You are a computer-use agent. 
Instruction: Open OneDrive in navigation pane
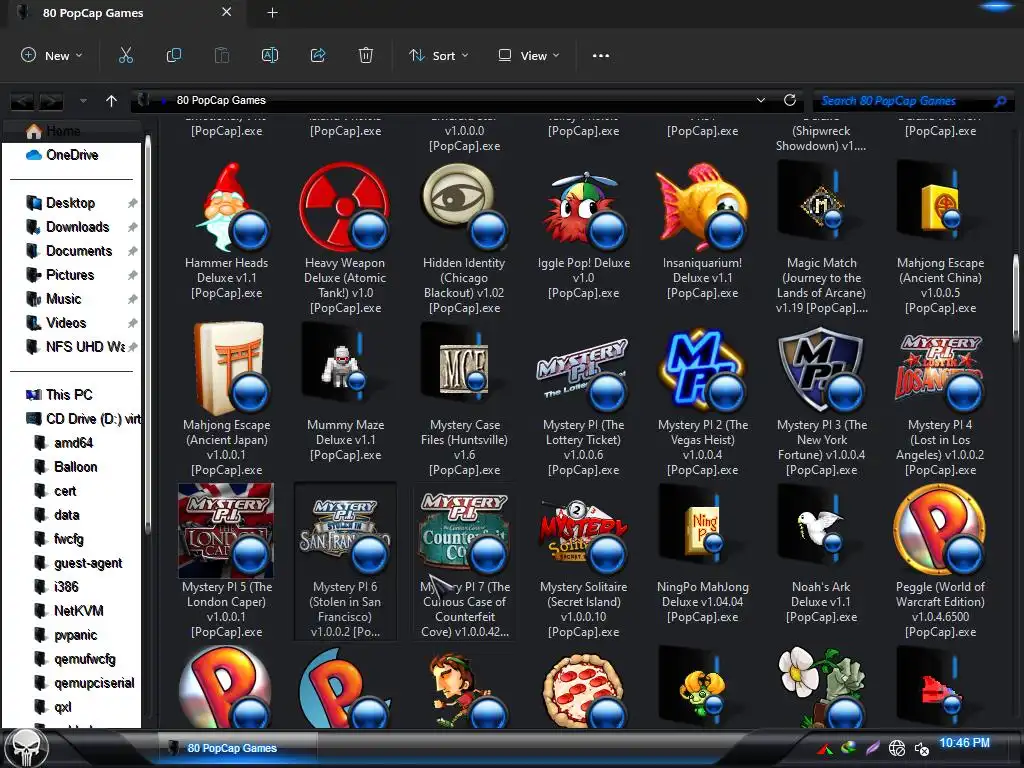pos(72,155)
